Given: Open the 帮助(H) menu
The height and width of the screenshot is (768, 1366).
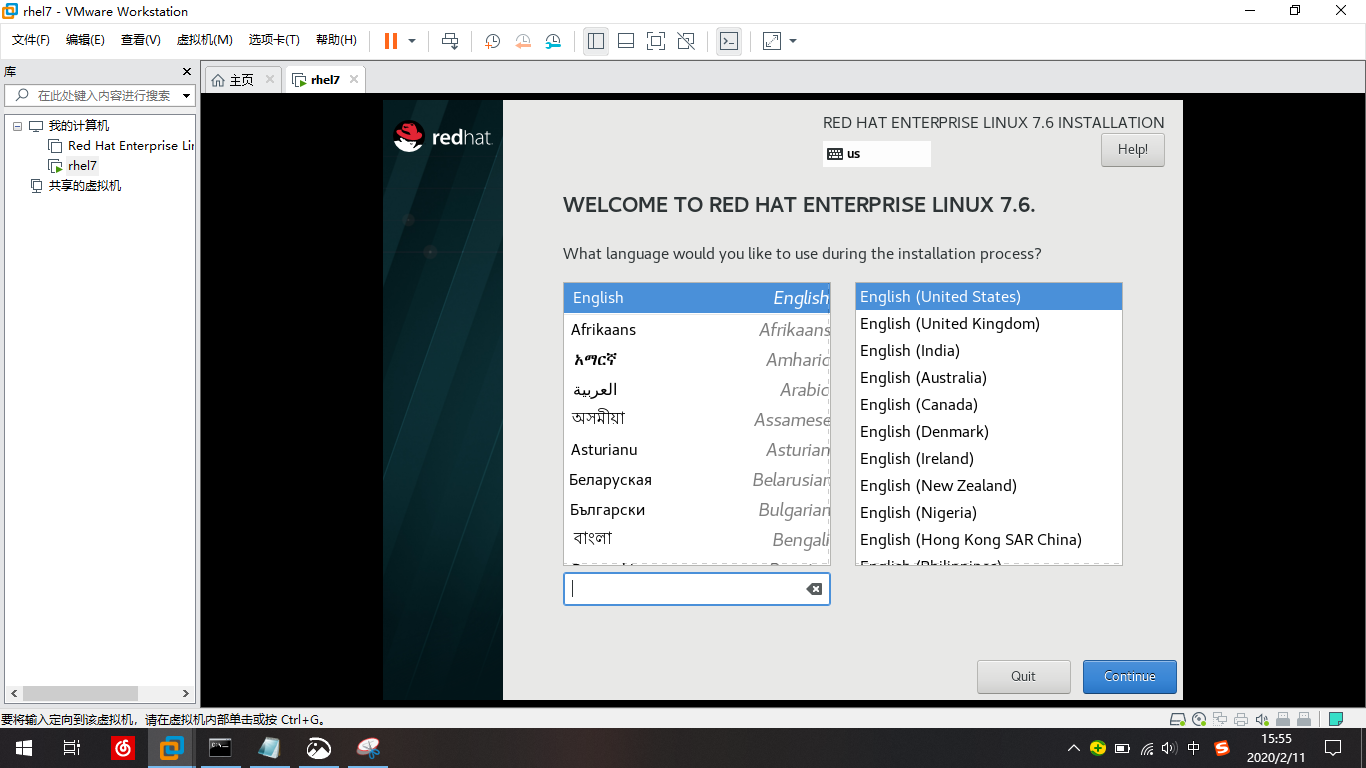Looking at the screenshot, I should pos(336,40).
